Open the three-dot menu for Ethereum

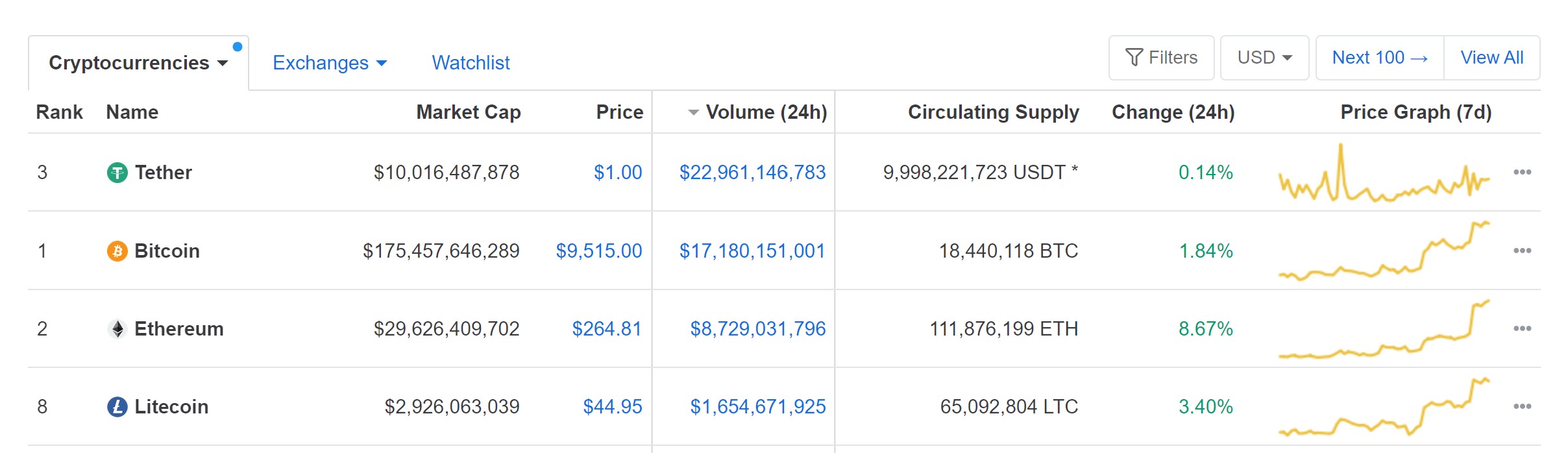pyautogui.click(x=1522, y=328)
